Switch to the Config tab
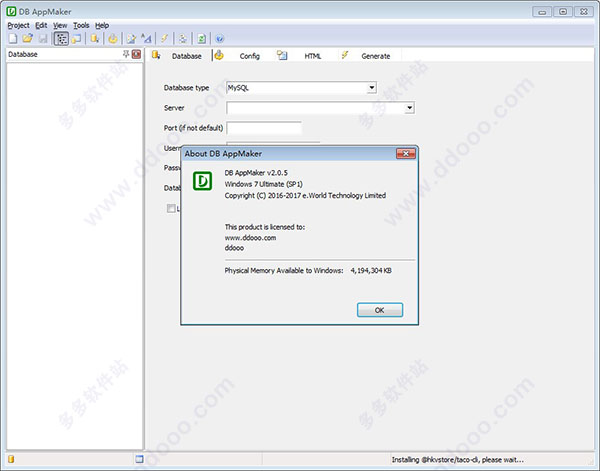Screen dimensions: 600x471 pyautogui.click(x=249, y=56)
